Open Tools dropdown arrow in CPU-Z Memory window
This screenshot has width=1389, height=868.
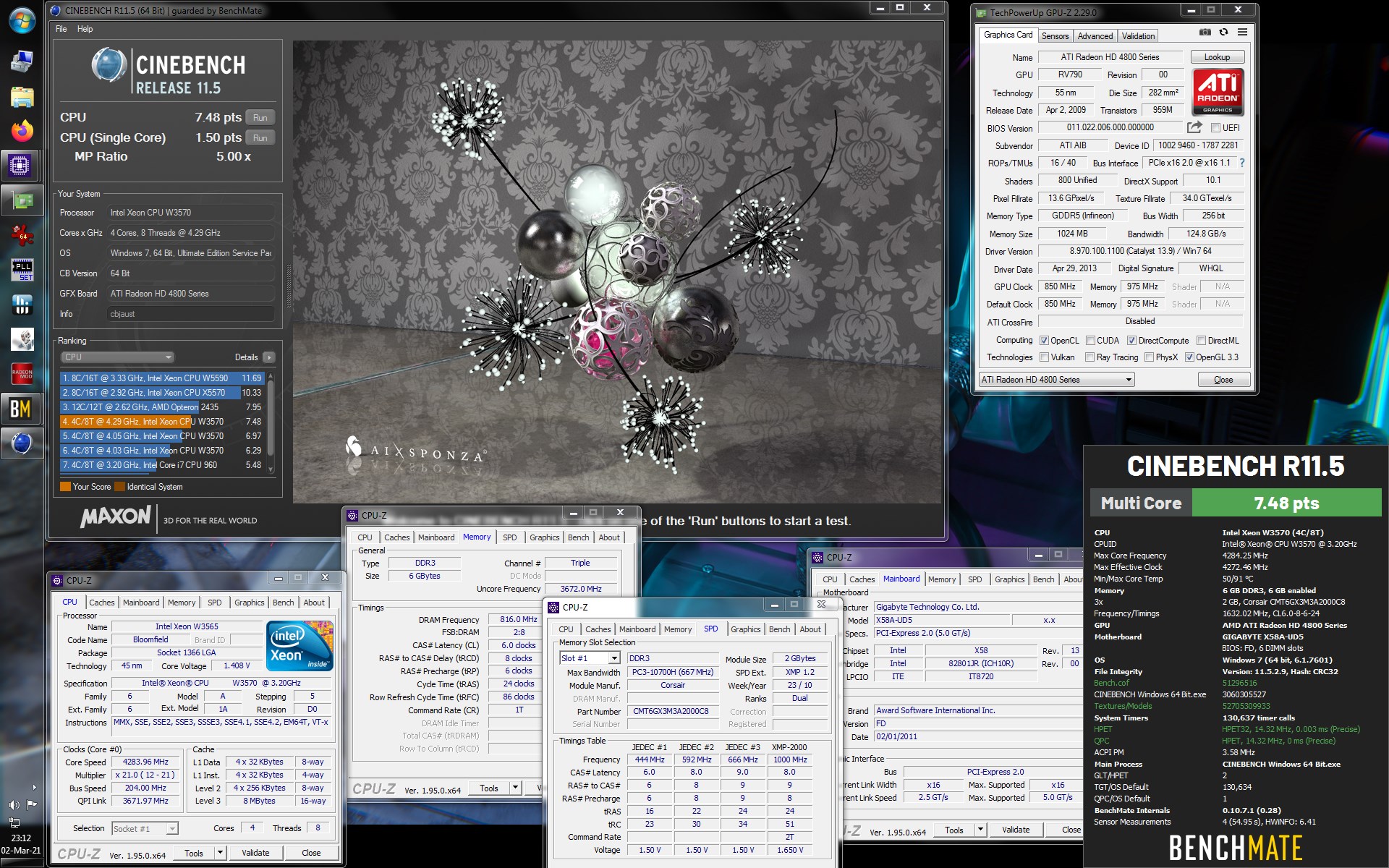515,788
